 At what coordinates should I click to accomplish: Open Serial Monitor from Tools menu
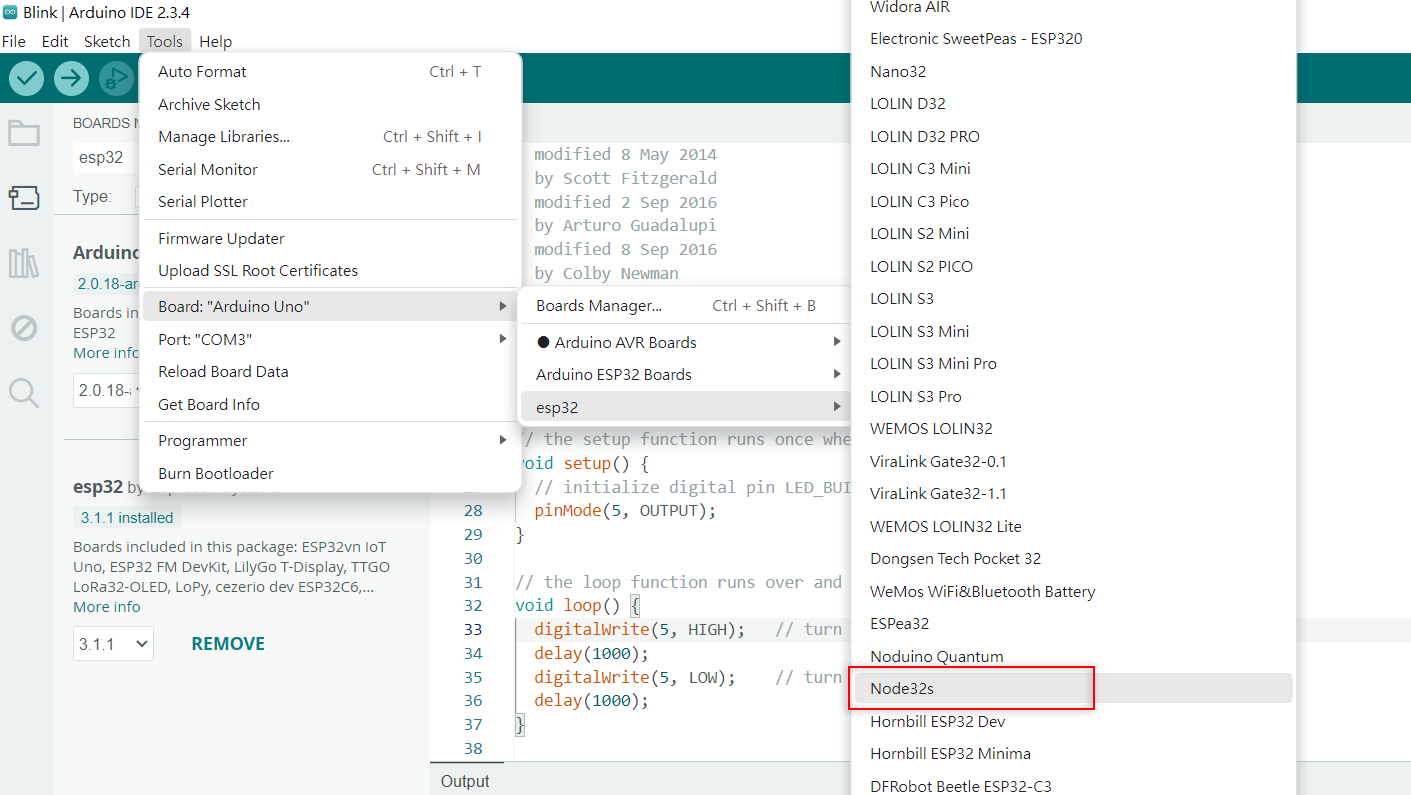point(331,169)
